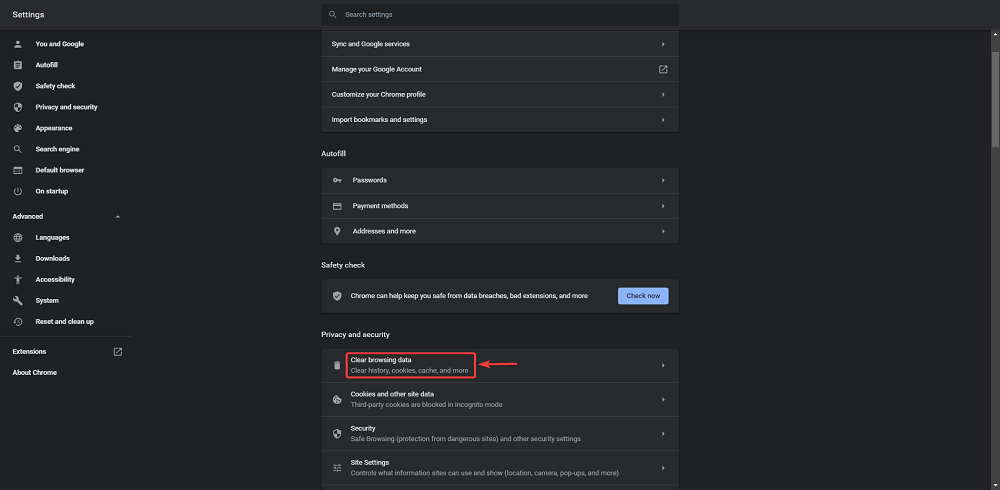Select Search engine in sidebar menu
Viewport: 1000px width, 490px height.
point(57,149)
